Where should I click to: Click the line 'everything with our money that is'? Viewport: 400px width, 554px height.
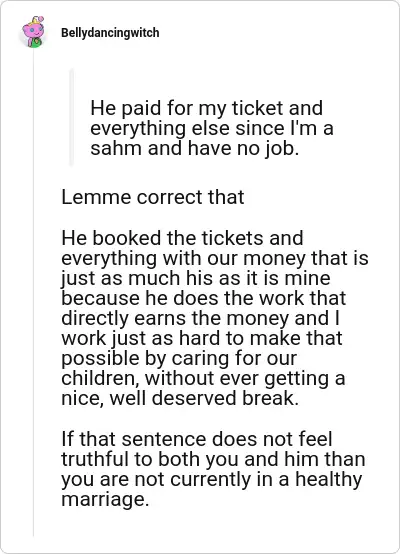pos(215,258)
